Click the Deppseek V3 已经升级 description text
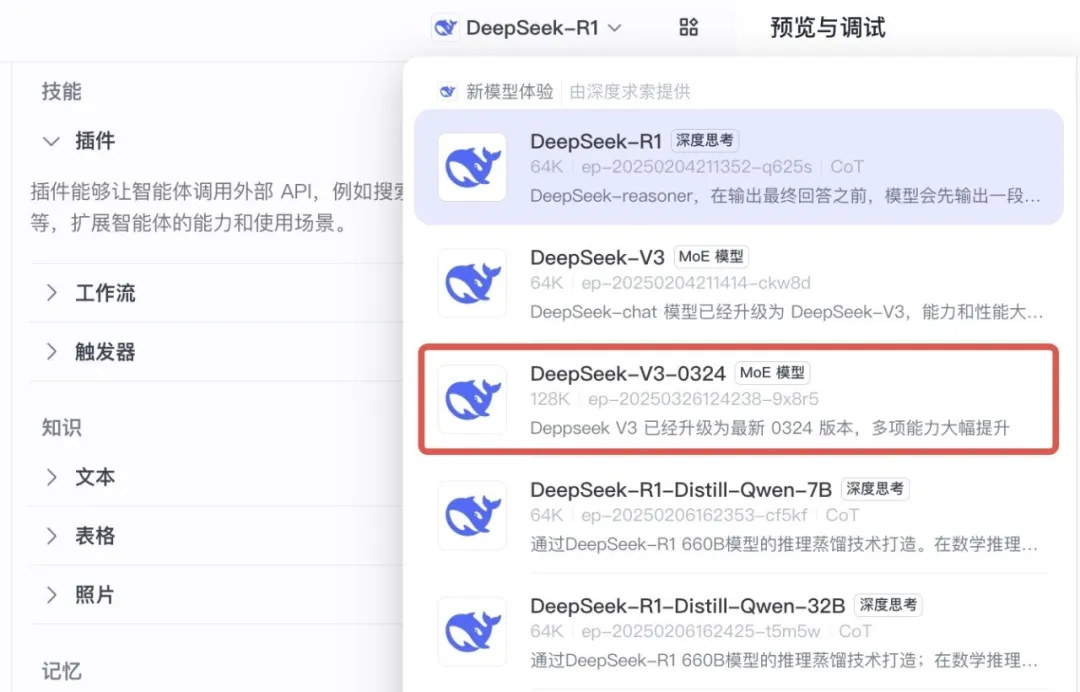This screenshot has height=692, width=1080. [x=769, y=428]
